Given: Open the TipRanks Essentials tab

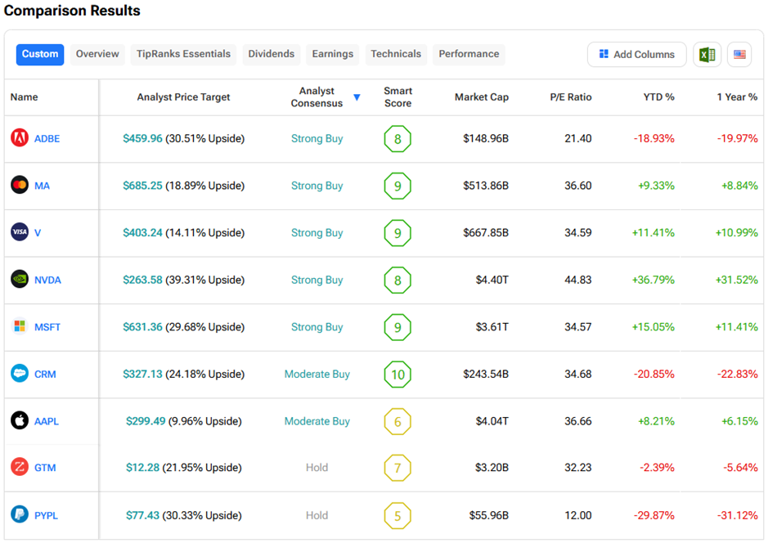Looking at the screenshot, I should click(x=183, y=54).
